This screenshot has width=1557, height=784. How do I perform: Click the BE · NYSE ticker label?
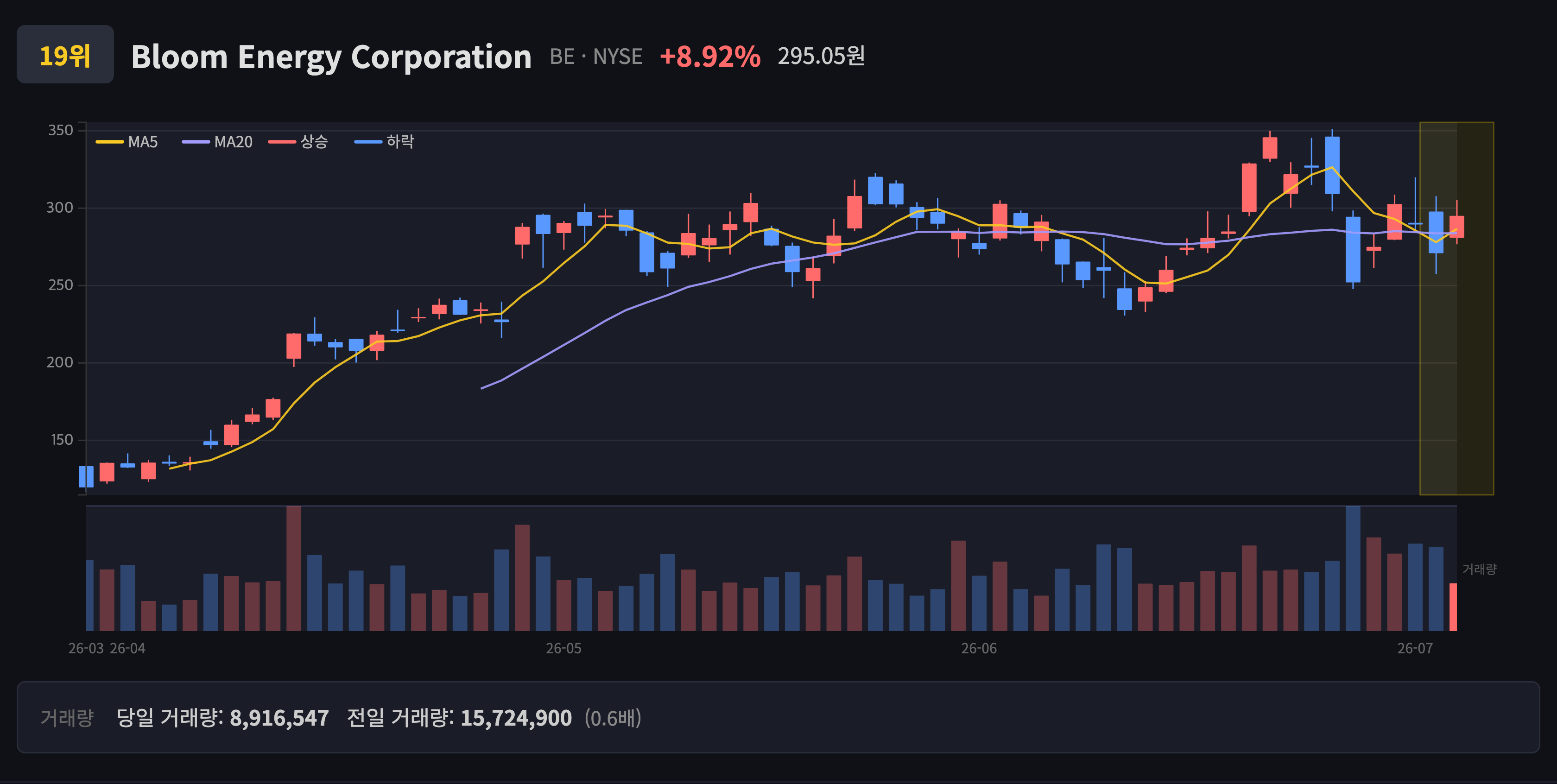coord(596,57)
